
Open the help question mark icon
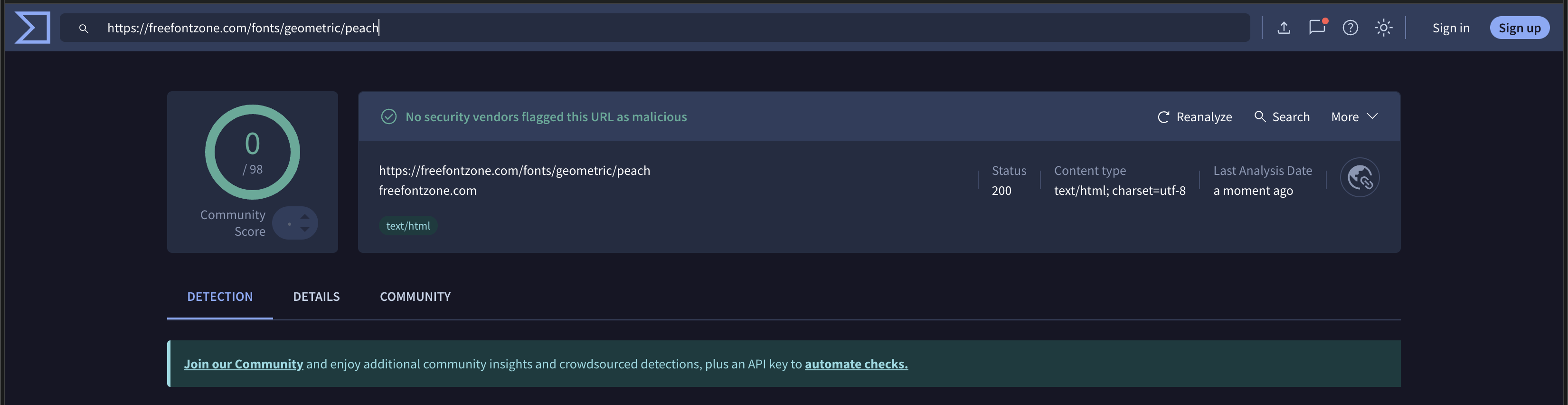pos(1350,28)
